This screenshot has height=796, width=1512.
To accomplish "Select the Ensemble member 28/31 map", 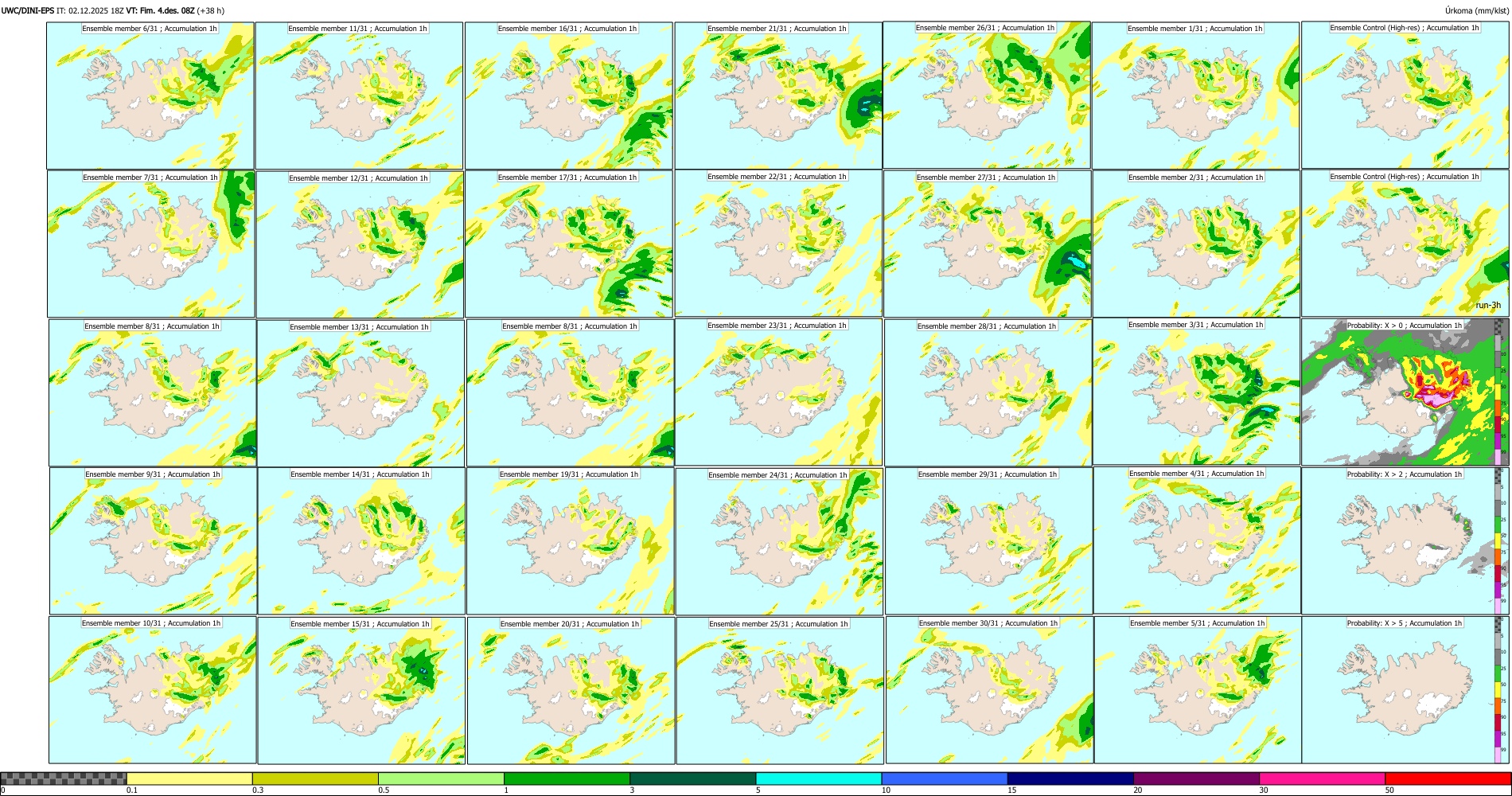I will (x=988, y=392).
